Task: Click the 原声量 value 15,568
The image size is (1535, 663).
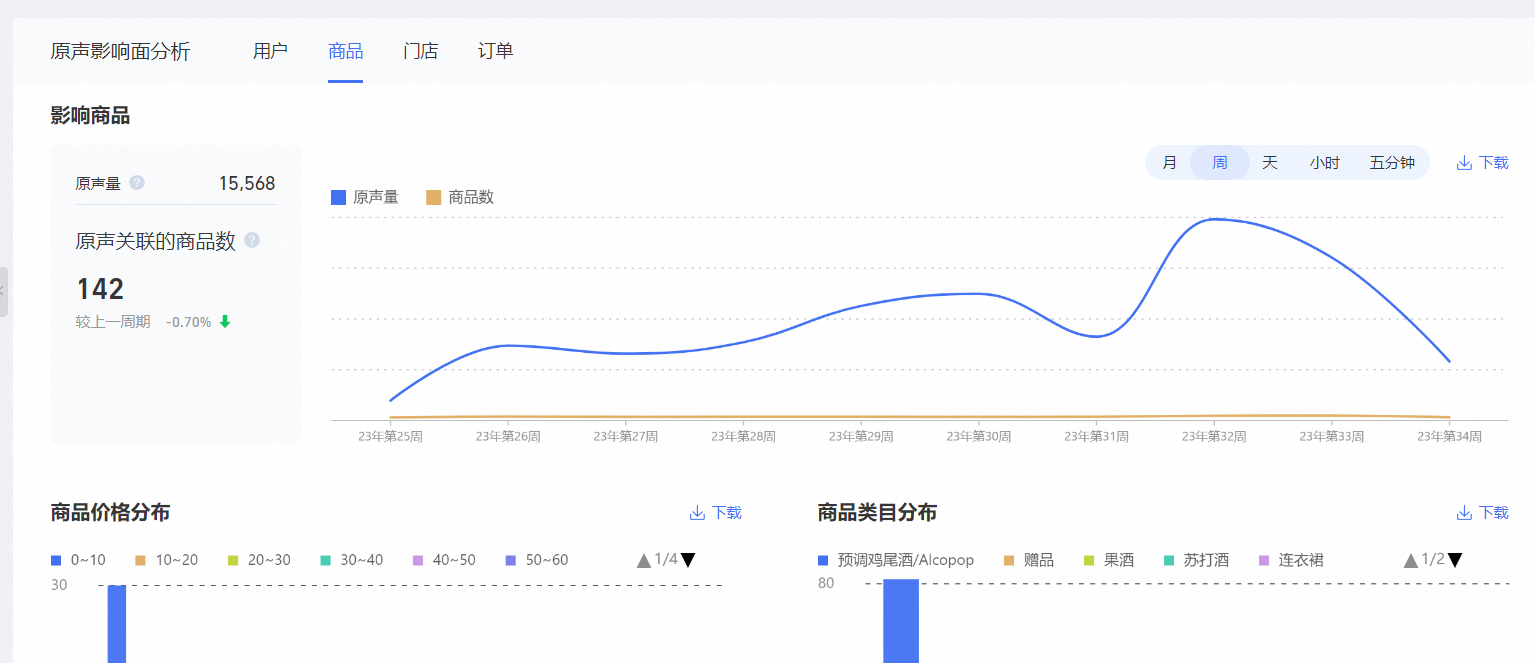Action: pyautogui.click(x=247, y=183)
